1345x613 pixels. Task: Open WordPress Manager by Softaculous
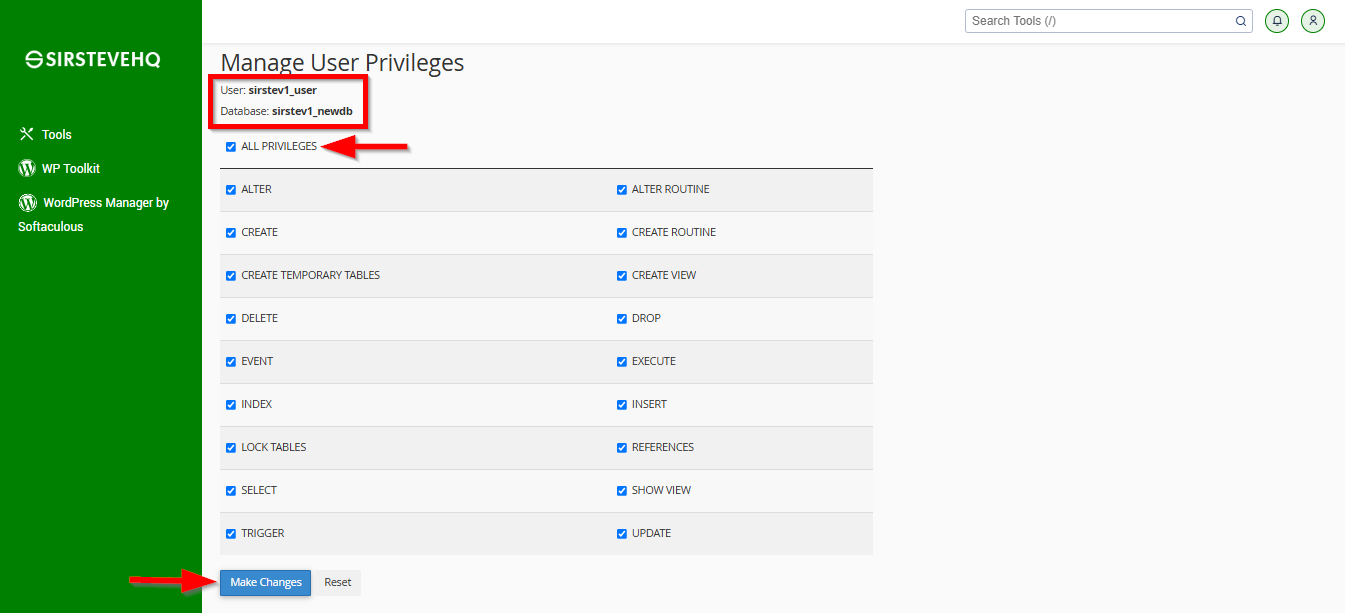point(94,214)
